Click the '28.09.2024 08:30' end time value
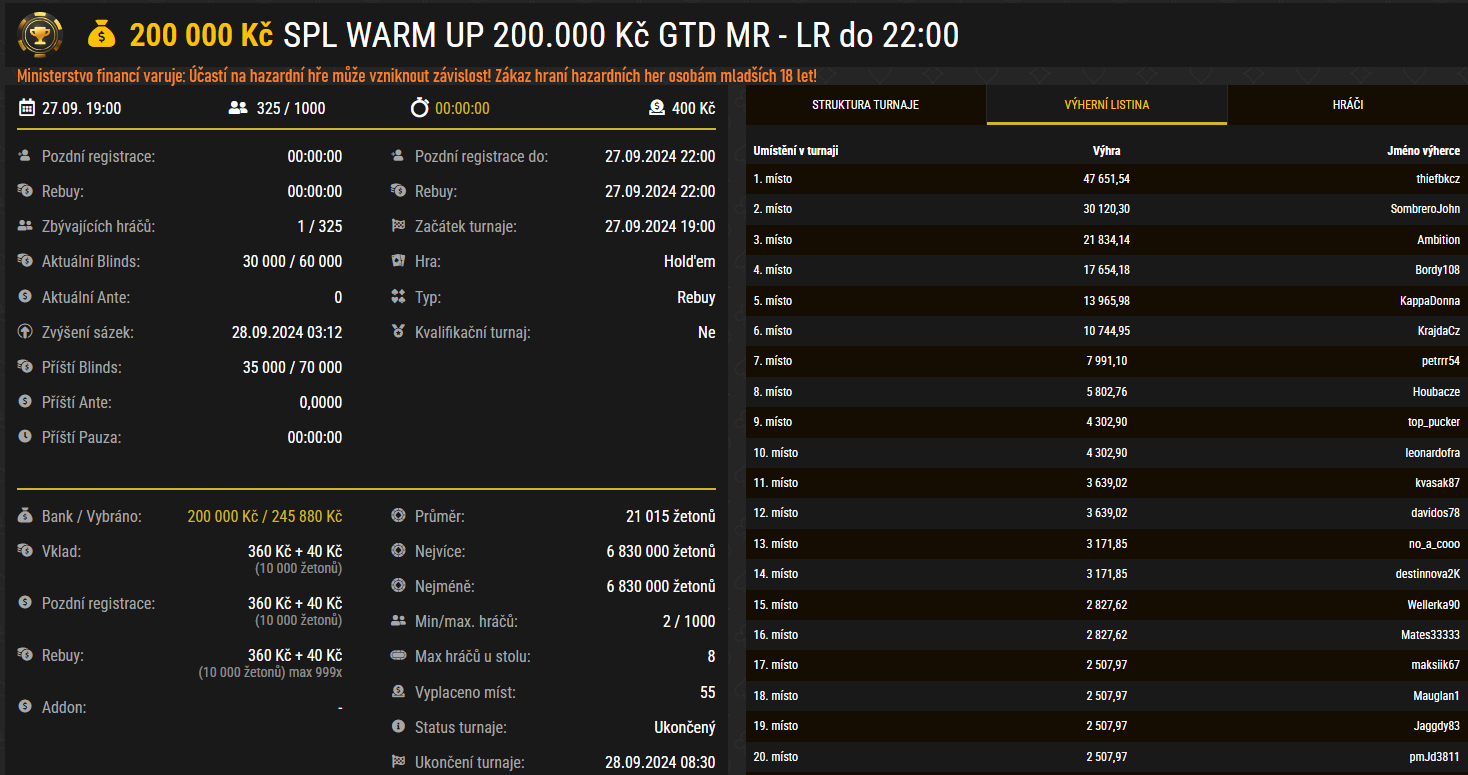 click(660, 762)
